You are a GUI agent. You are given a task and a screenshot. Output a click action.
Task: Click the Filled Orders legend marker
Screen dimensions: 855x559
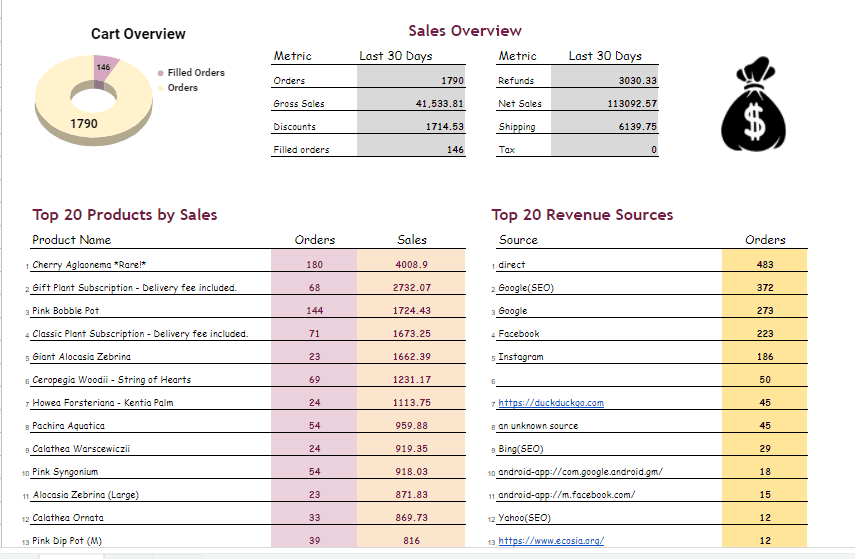160,73
